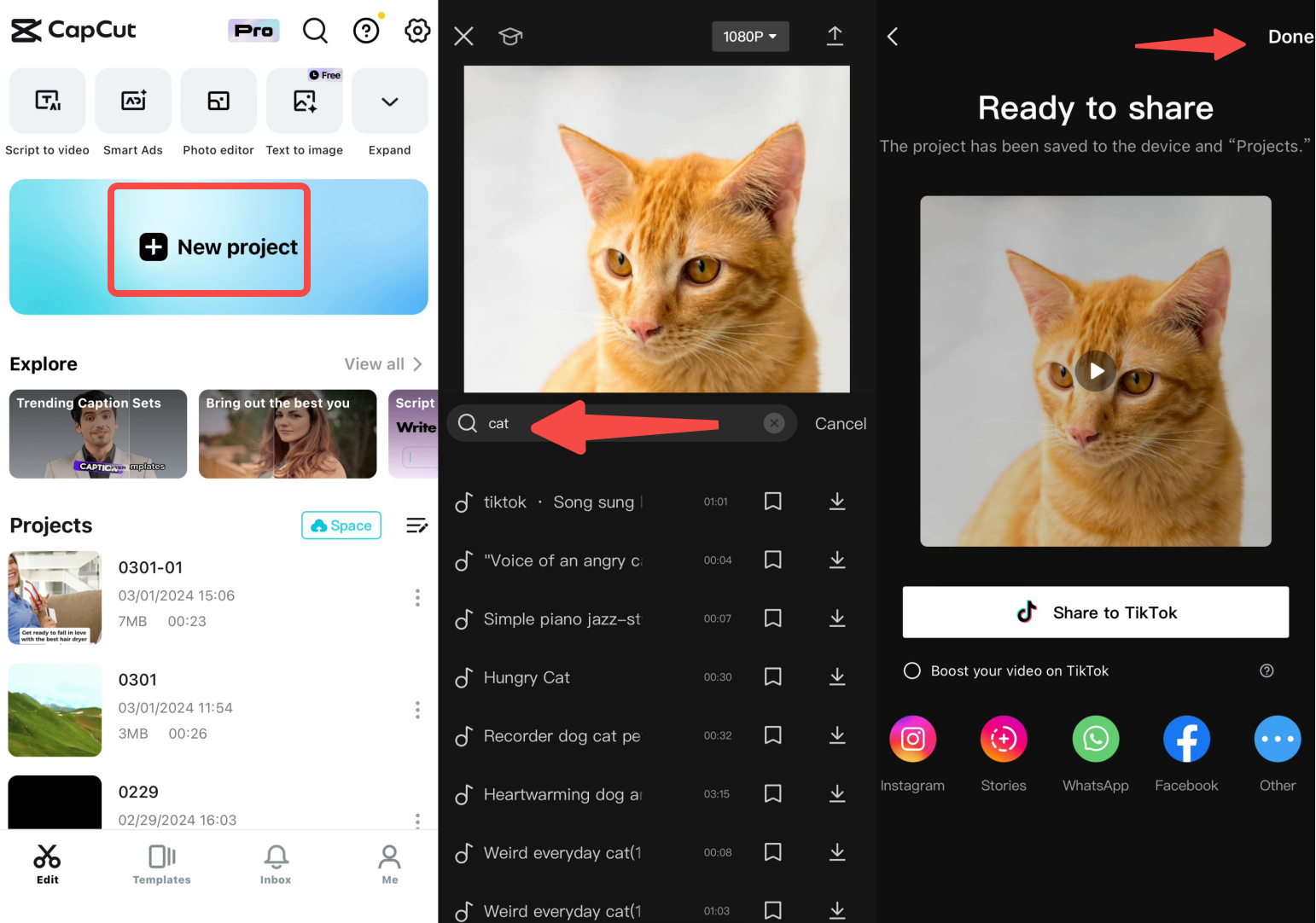Image resolution: width=1316 pixels, height=923 pixels.
Task: Tap View all in Explore section
Action: click(x=376, y=363)
